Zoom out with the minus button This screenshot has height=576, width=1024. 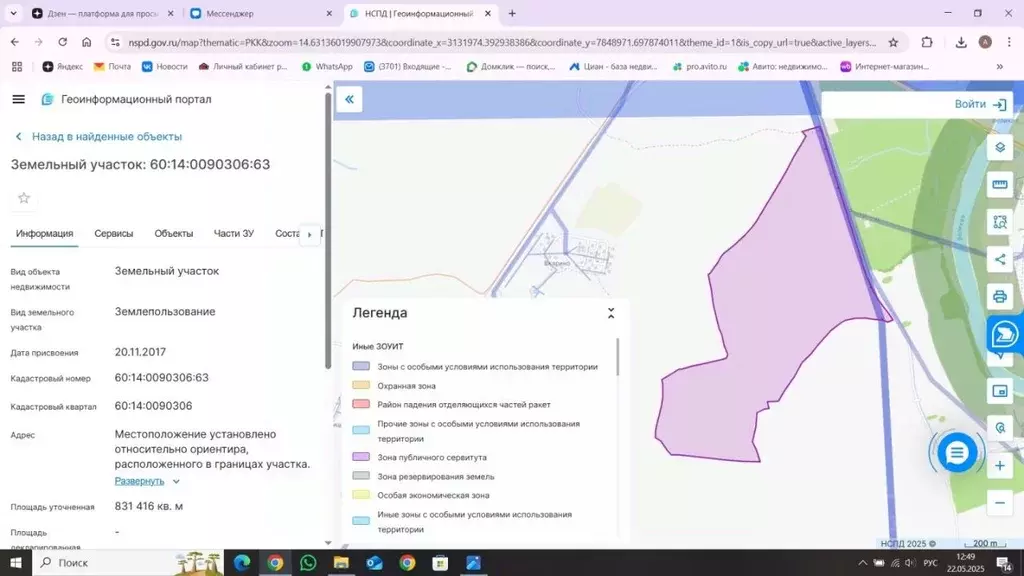click(x=1000, y=503)
